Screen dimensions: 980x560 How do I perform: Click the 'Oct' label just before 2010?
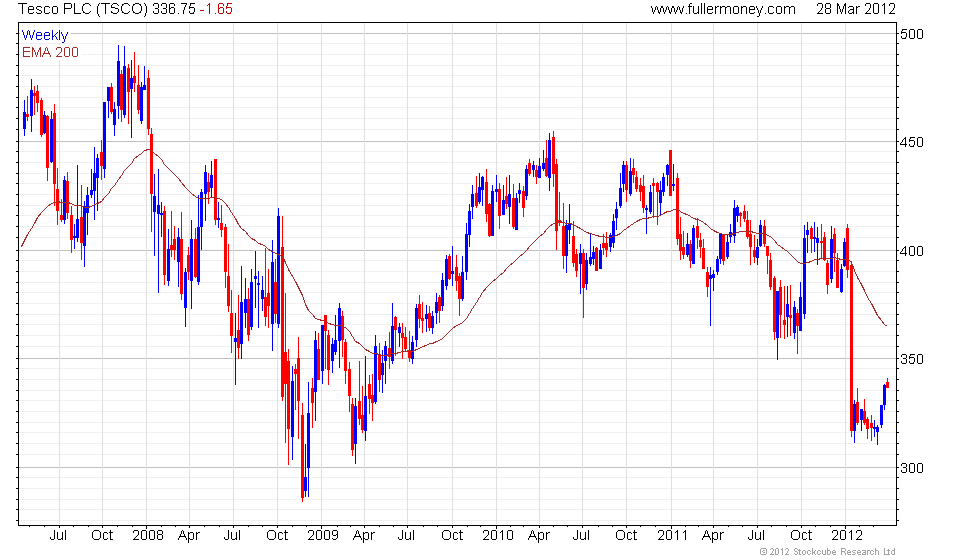coord(452,535)
